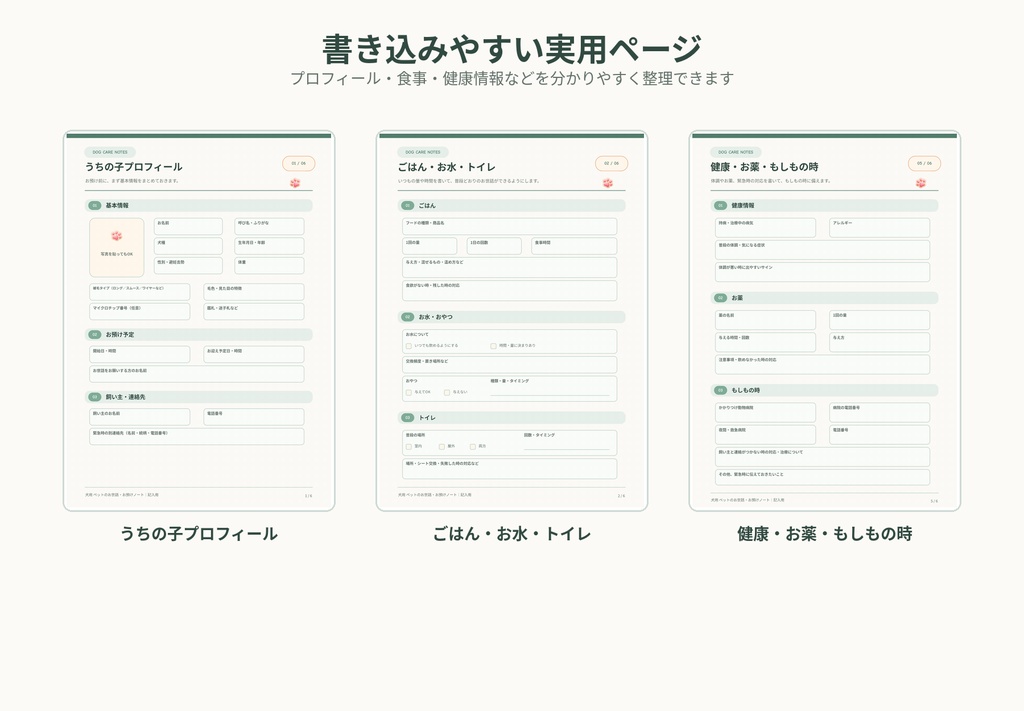
Task: Click the 05 / 06 page badge
Action: 924,163
